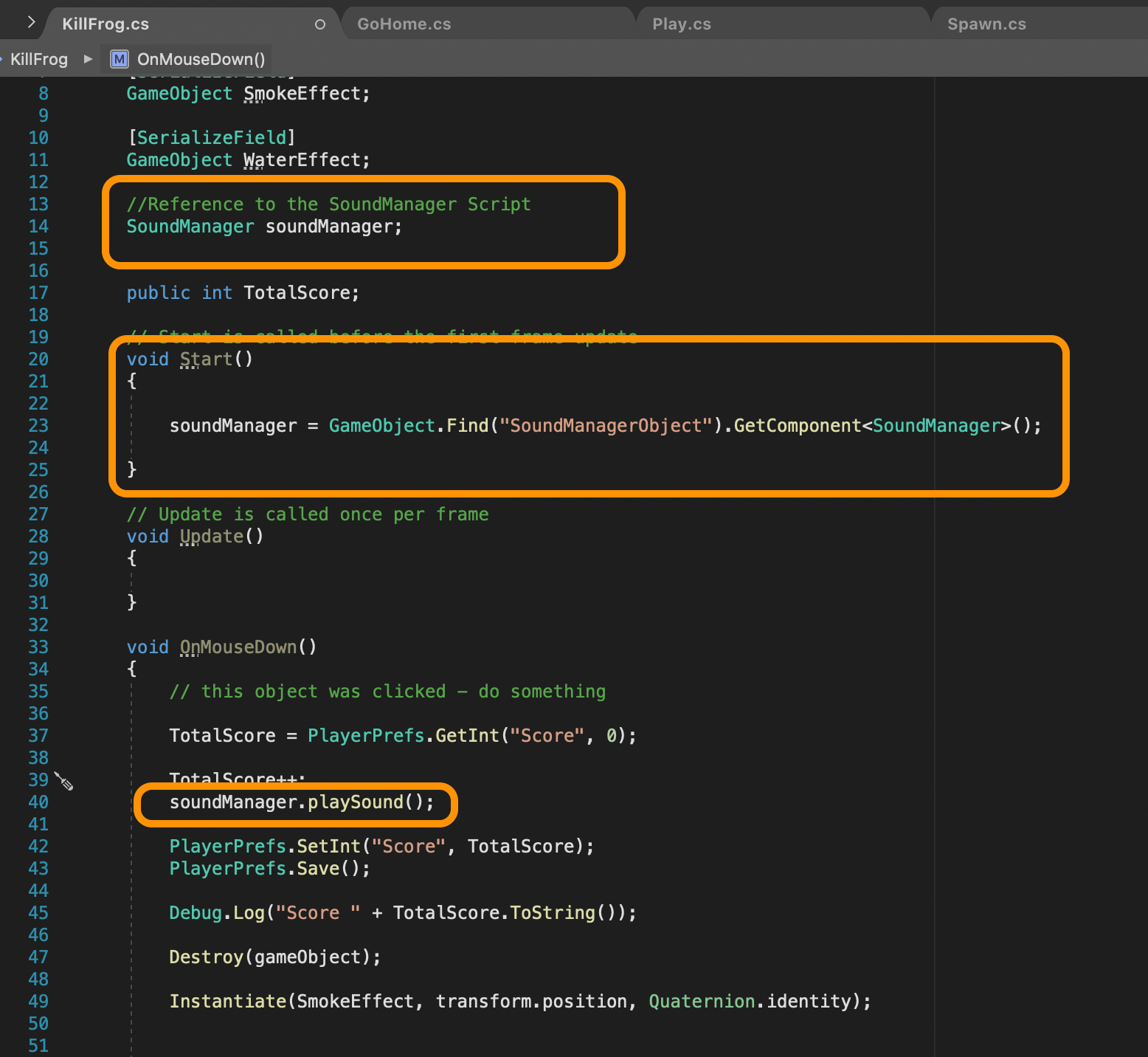This screenshot has width=1148, height=1057.
Task: Click the chevron arrow left of the KillFrog.cs tab
Action: point(30,22)
